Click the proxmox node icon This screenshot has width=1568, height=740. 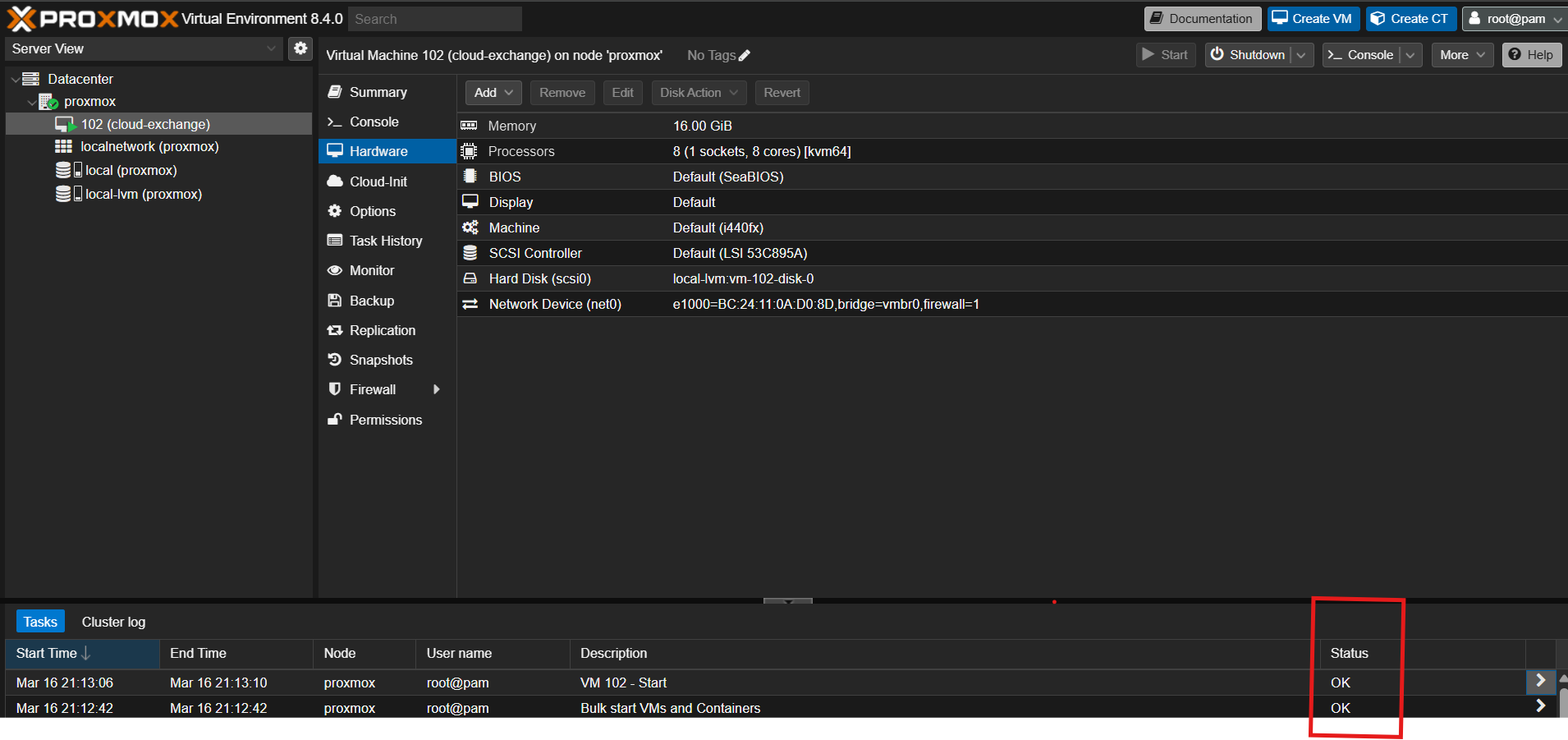point(48,102)
